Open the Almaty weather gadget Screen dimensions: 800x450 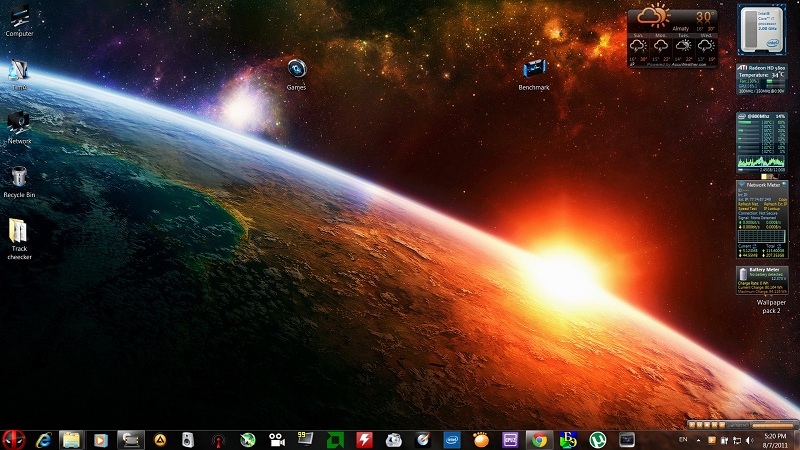pyautogui.click(x=672, y=38)
